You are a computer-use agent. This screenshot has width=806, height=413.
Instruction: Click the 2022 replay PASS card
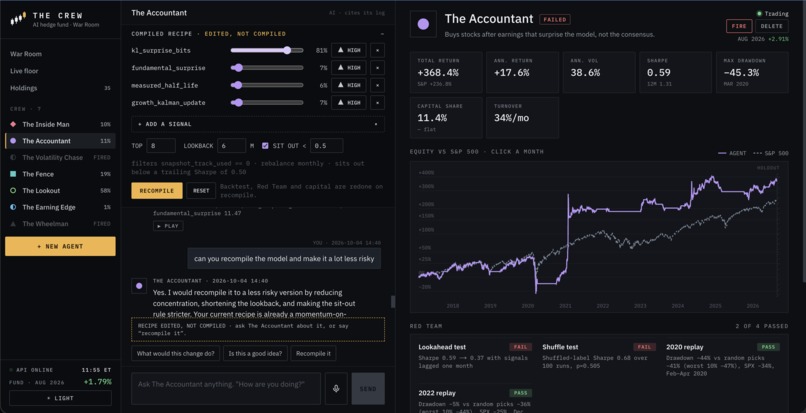473,401
